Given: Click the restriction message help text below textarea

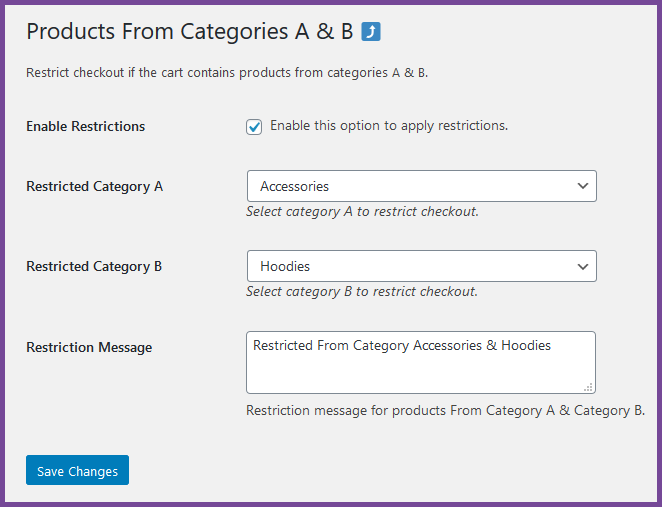Looking at the screenshot, I should [x=445, y=411].
